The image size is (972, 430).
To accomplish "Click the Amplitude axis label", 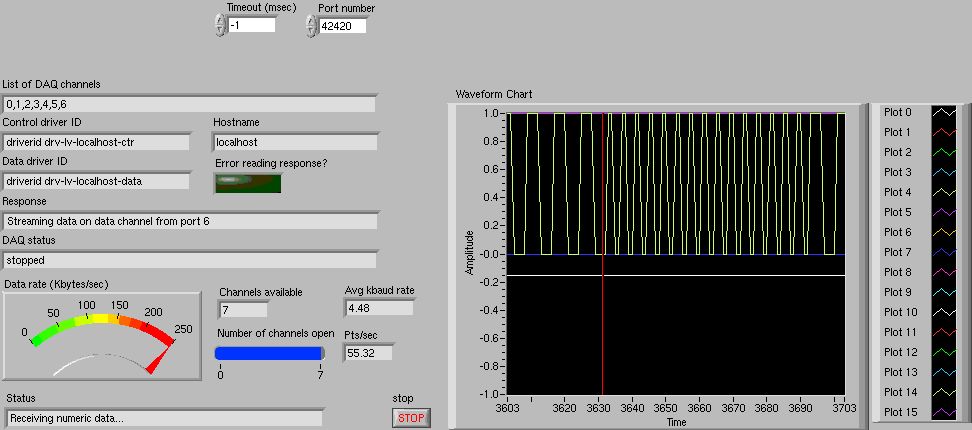I will click(x=470, y=253).
